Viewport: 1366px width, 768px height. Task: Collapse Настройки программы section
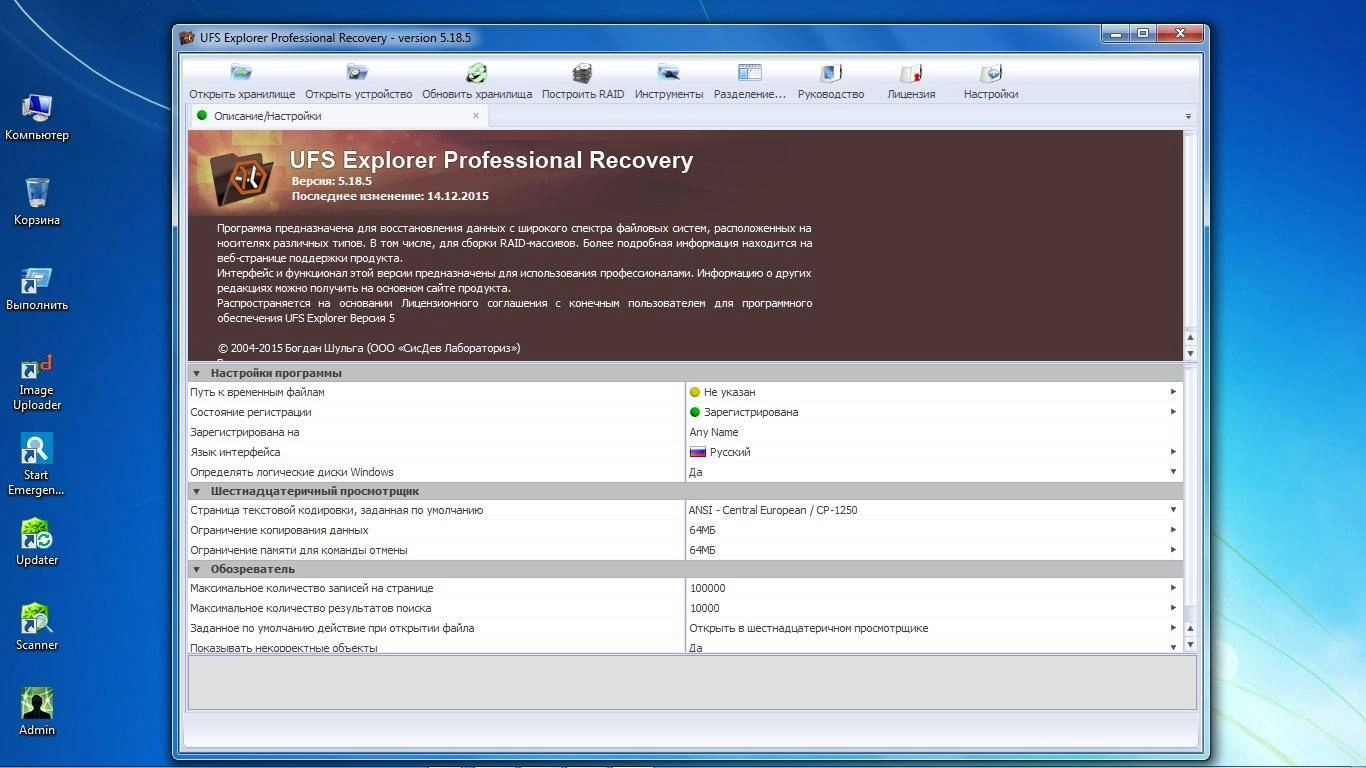pos(197,373)
